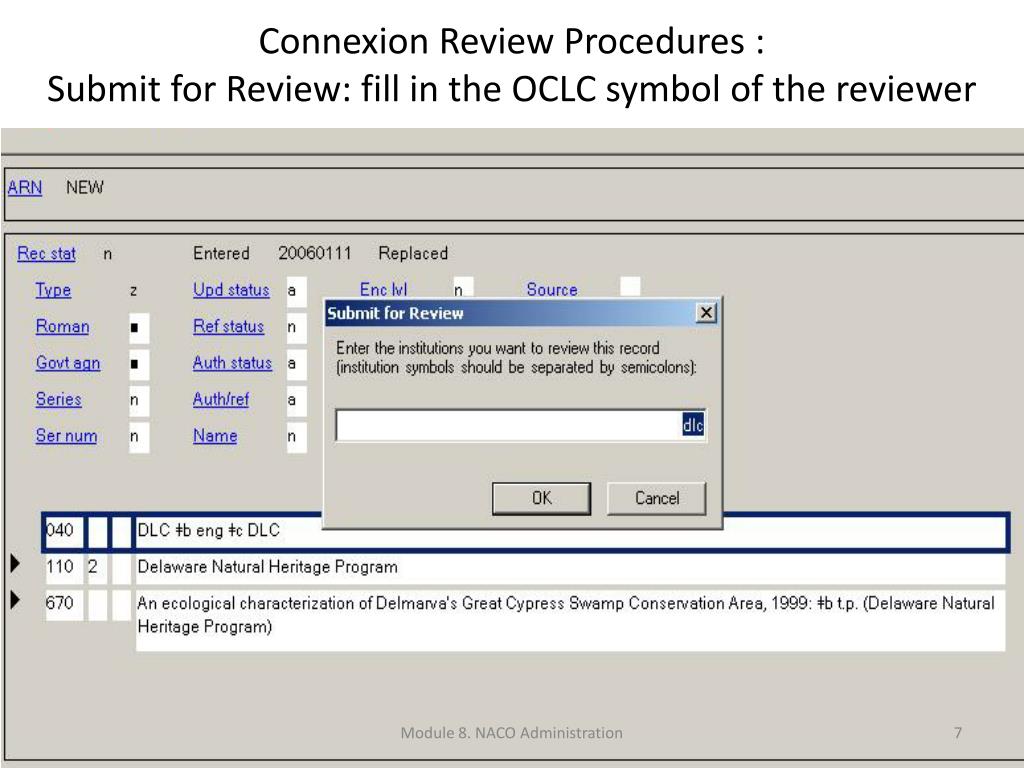Click the Rec stat link
Image resolution: width=1024 pixels, height=768 pixels.
click(46, 253)
